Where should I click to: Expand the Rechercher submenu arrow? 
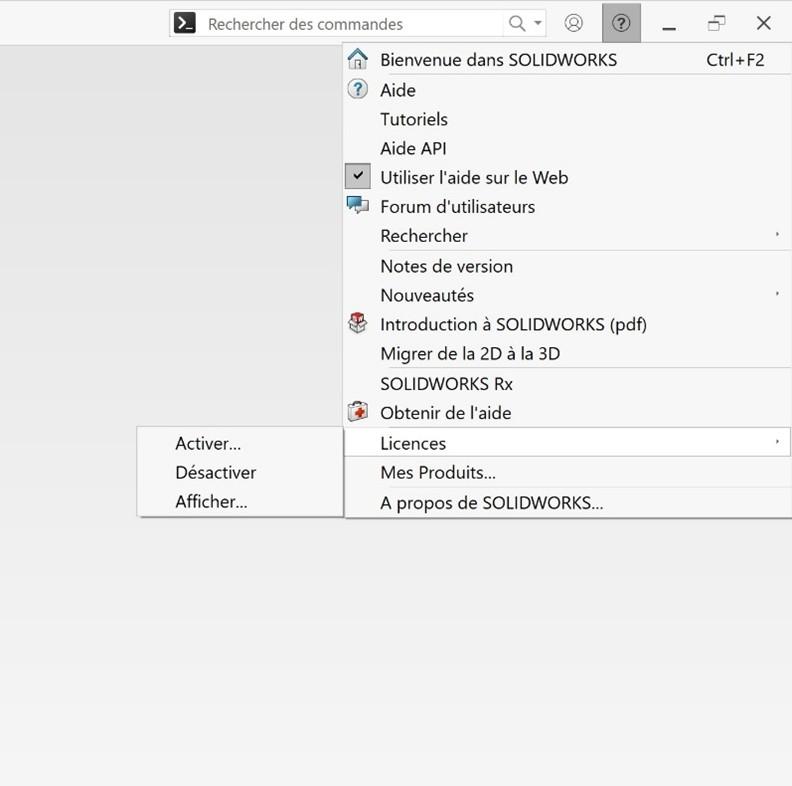777,235
